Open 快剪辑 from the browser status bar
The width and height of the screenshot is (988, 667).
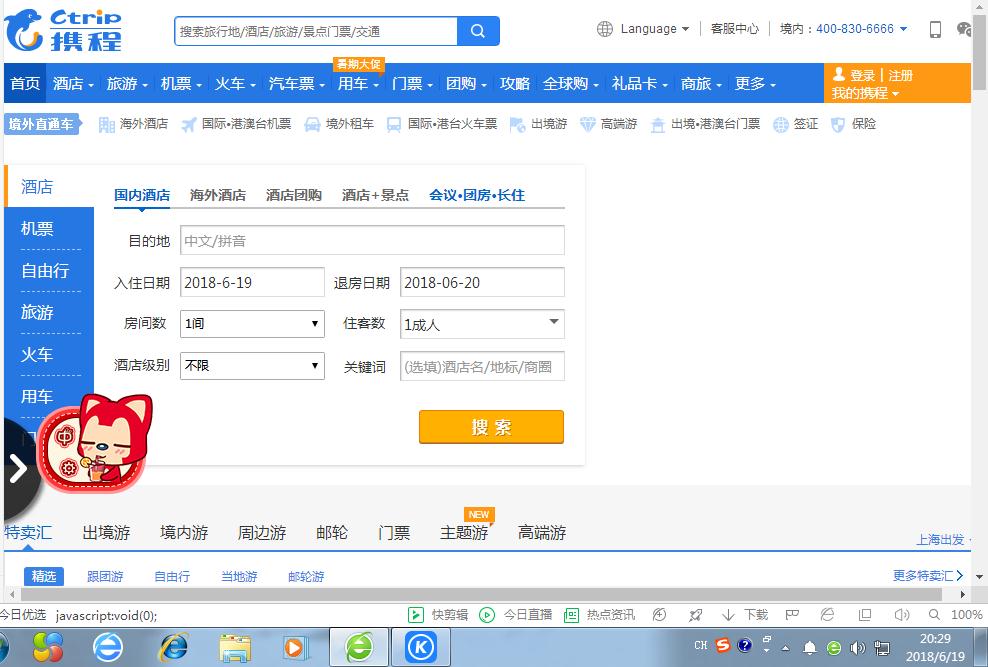pos(414,615)
